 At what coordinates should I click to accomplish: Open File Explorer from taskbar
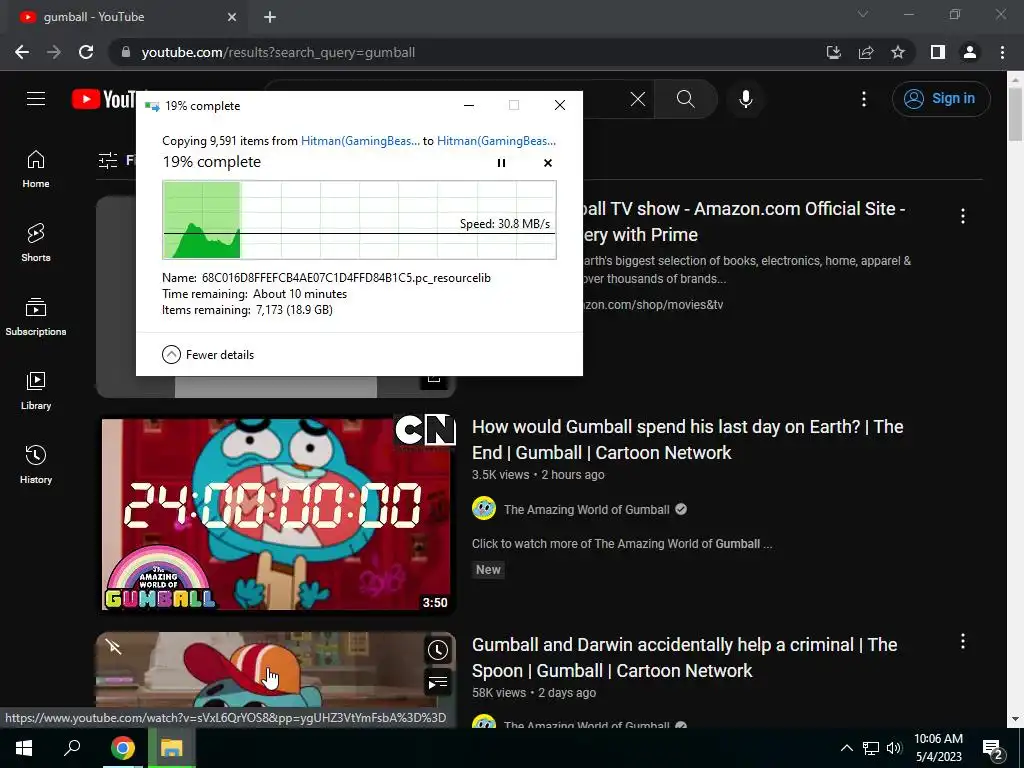[x=172, y=748]
